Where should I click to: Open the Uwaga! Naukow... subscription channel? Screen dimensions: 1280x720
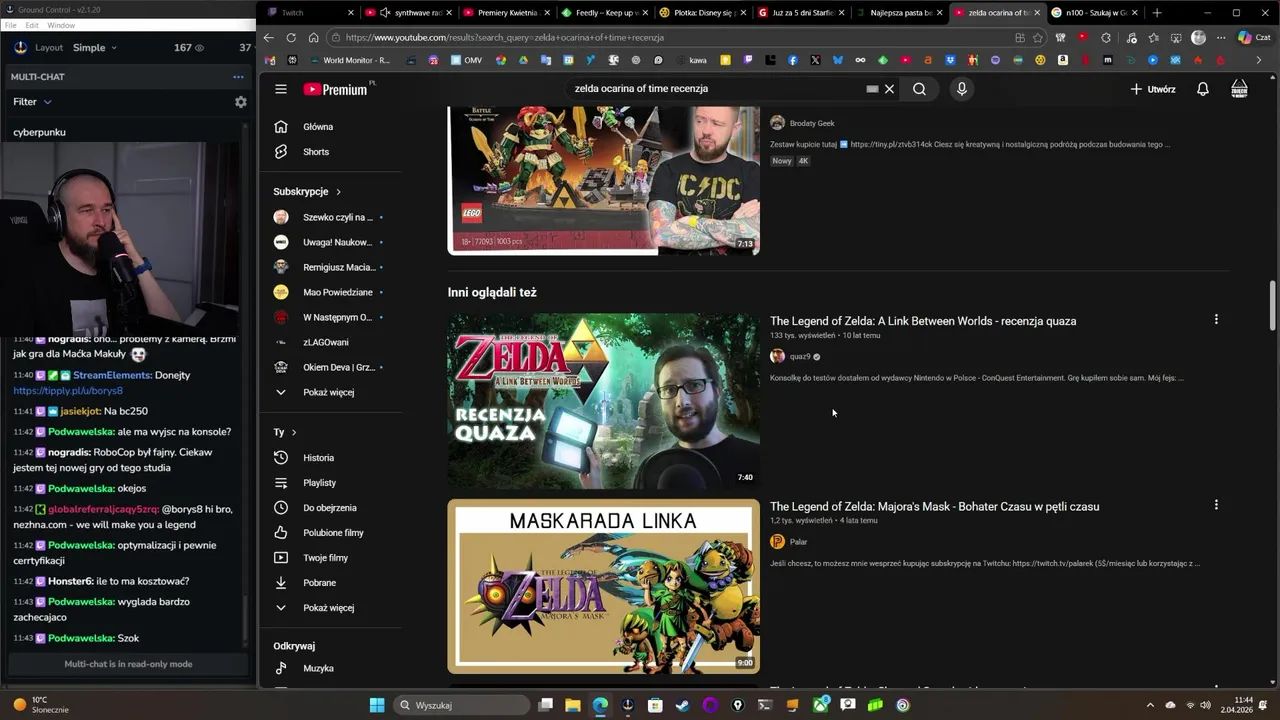coord(330,242)
